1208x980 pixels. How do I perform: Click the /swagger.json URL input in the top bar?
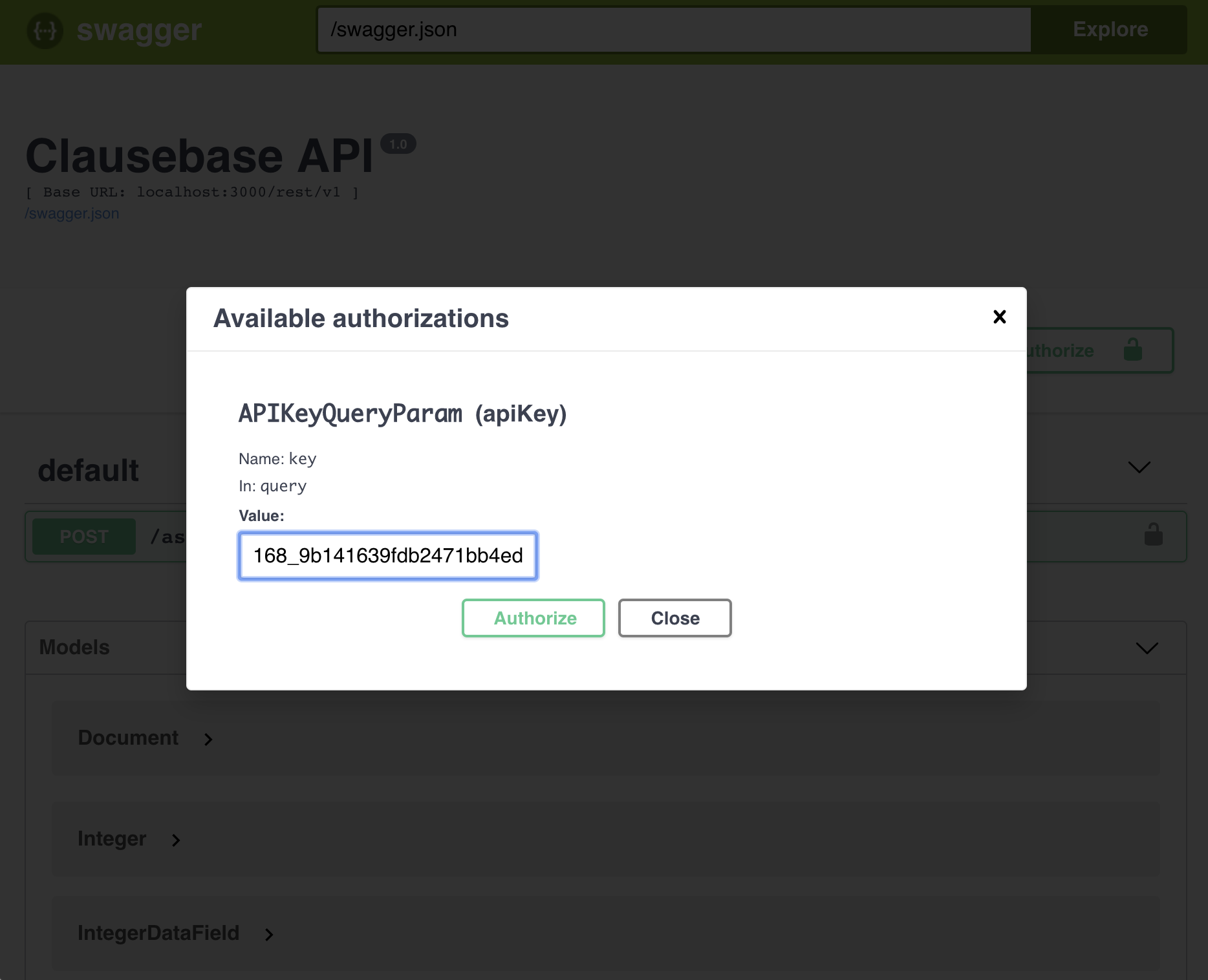[674, 30]
